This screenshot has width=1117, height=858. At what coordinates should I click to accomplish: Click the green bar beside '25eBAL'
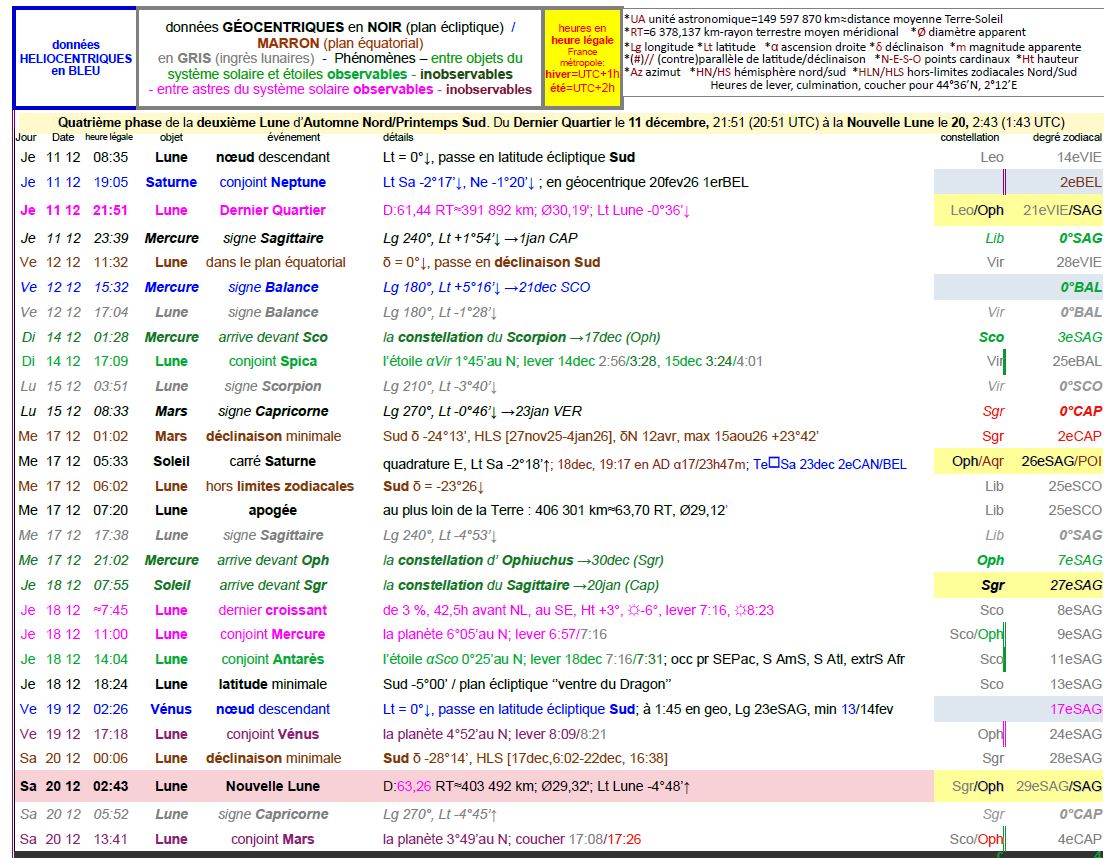point(1004,361)
